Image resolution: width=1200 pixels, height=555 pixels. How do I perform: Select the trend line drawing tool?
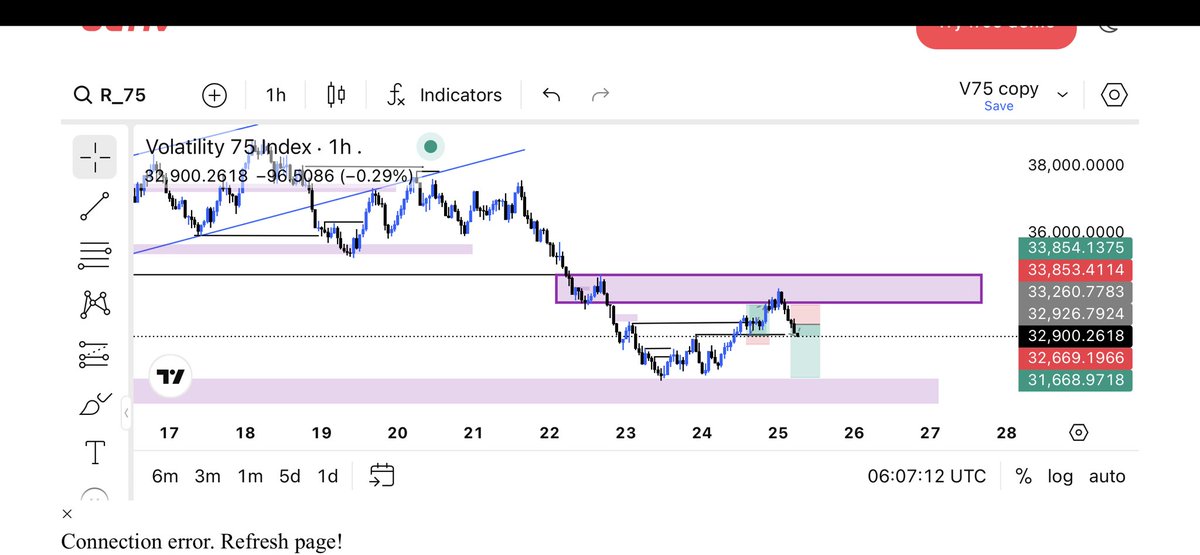pos(95,206)
